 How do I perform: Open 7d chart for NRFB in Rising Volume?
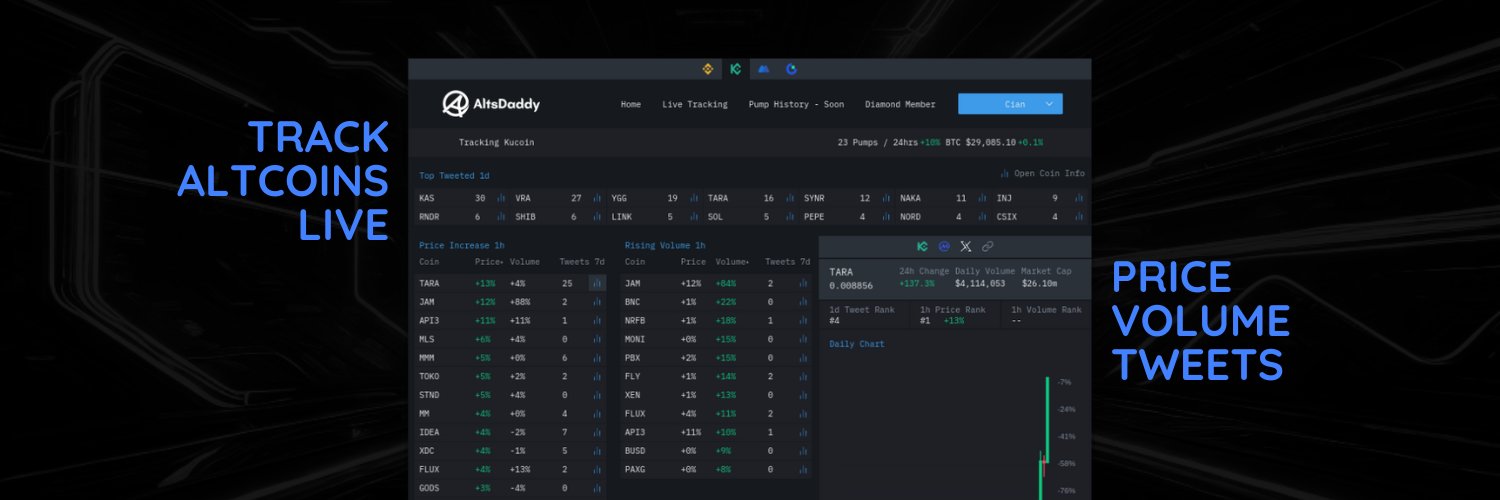click(x=803, y=320)
